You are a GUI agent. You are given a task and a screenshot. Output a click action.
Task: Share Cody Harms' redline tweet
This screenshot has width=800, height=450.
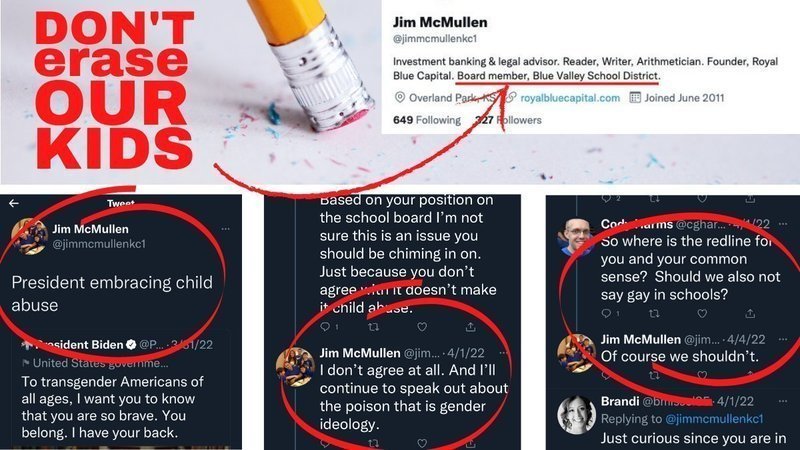coord(750,313)
